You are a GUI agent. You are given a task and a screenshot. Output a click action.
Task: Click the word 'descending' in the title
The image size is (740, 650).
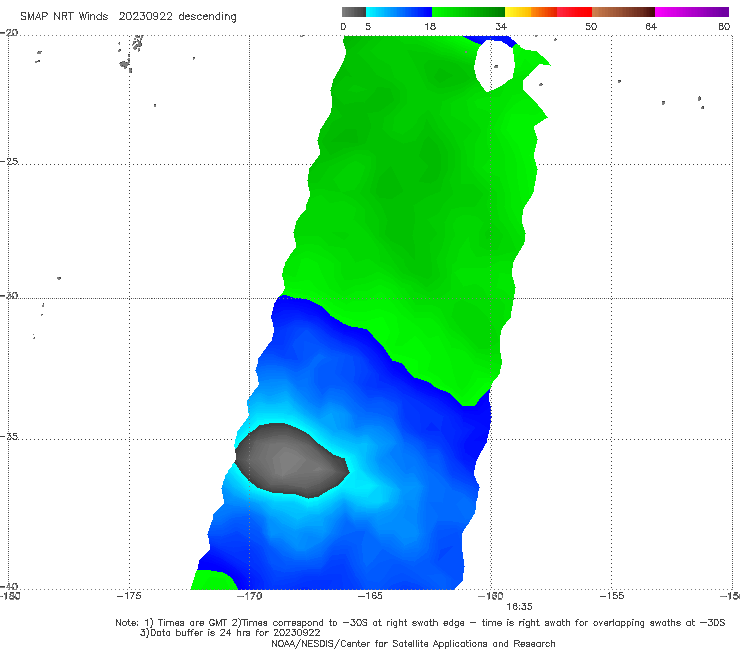tap(208, 17)
